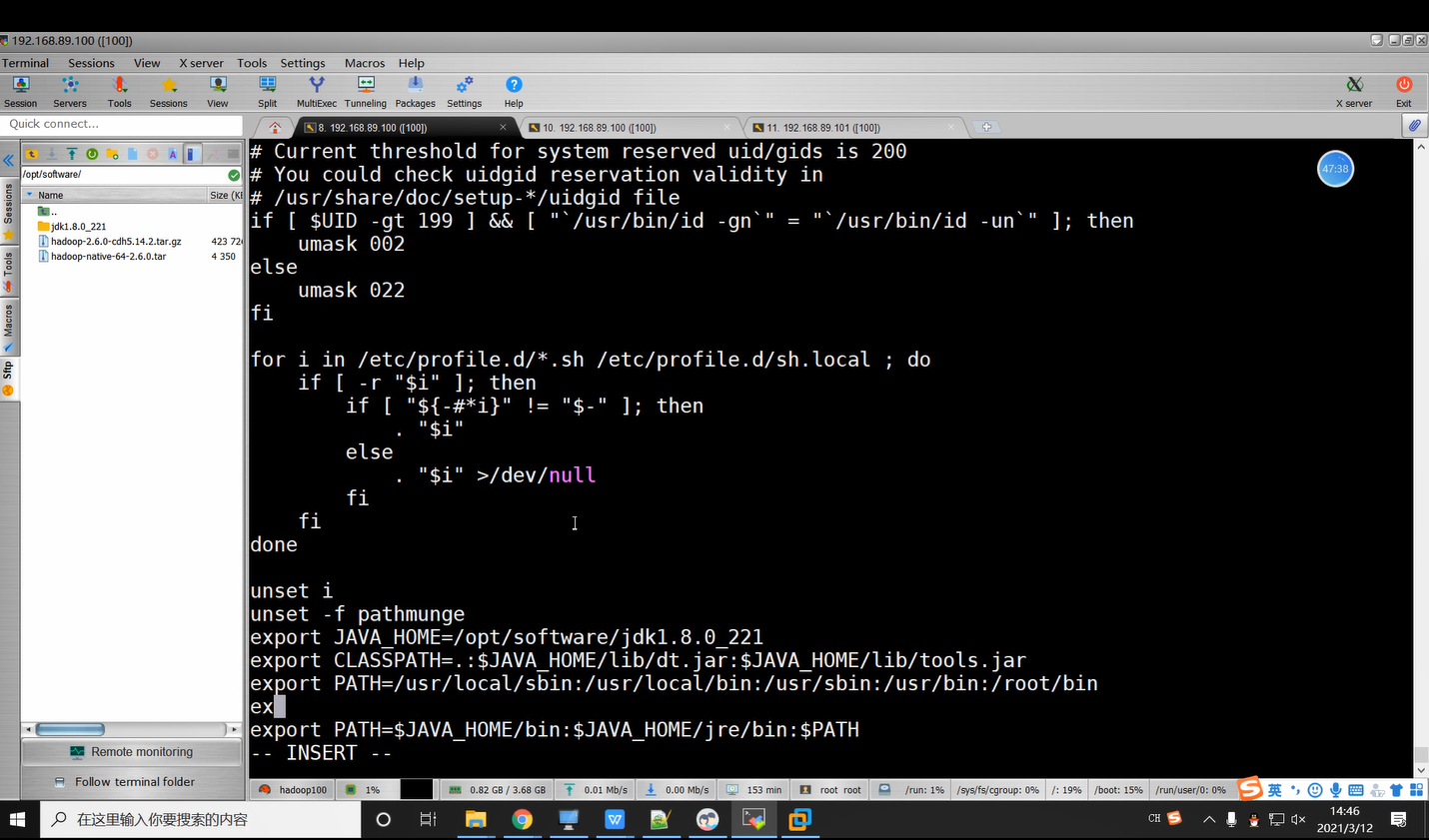Open the View menu in the menu bar

coord(147,63)
